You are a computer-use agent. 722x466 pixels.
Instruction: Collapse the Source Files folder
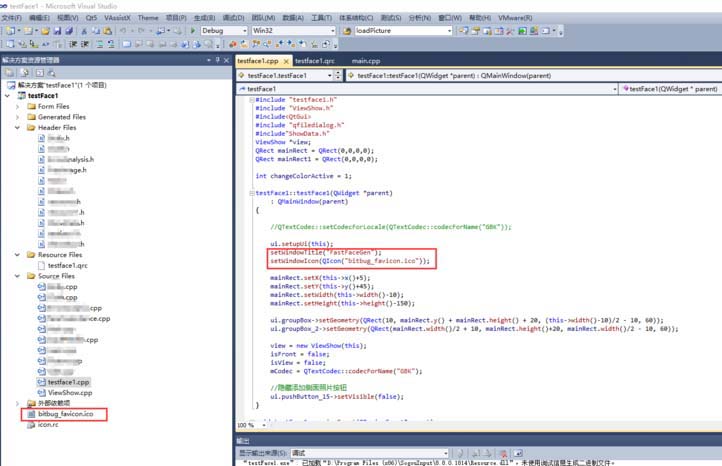click(18, 275)
